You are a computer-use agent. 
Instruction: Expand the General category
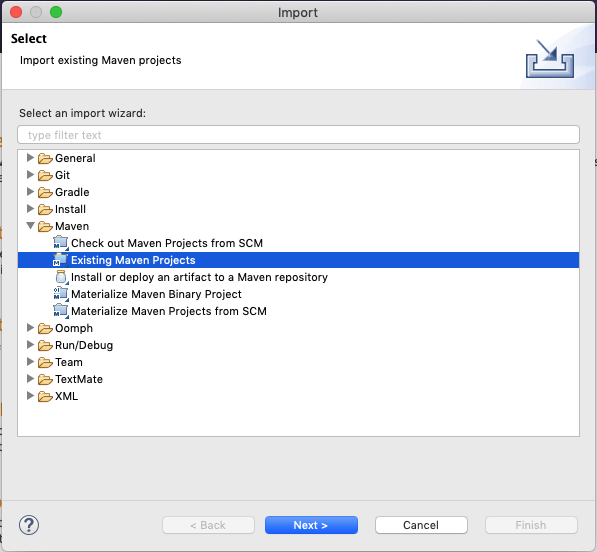pos(30,158)
